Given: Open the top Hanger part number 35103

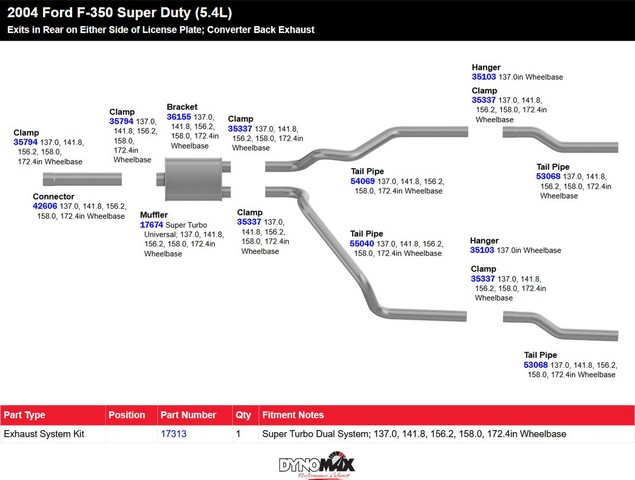Looking at the screenshot, I should [x=484, y=77].
